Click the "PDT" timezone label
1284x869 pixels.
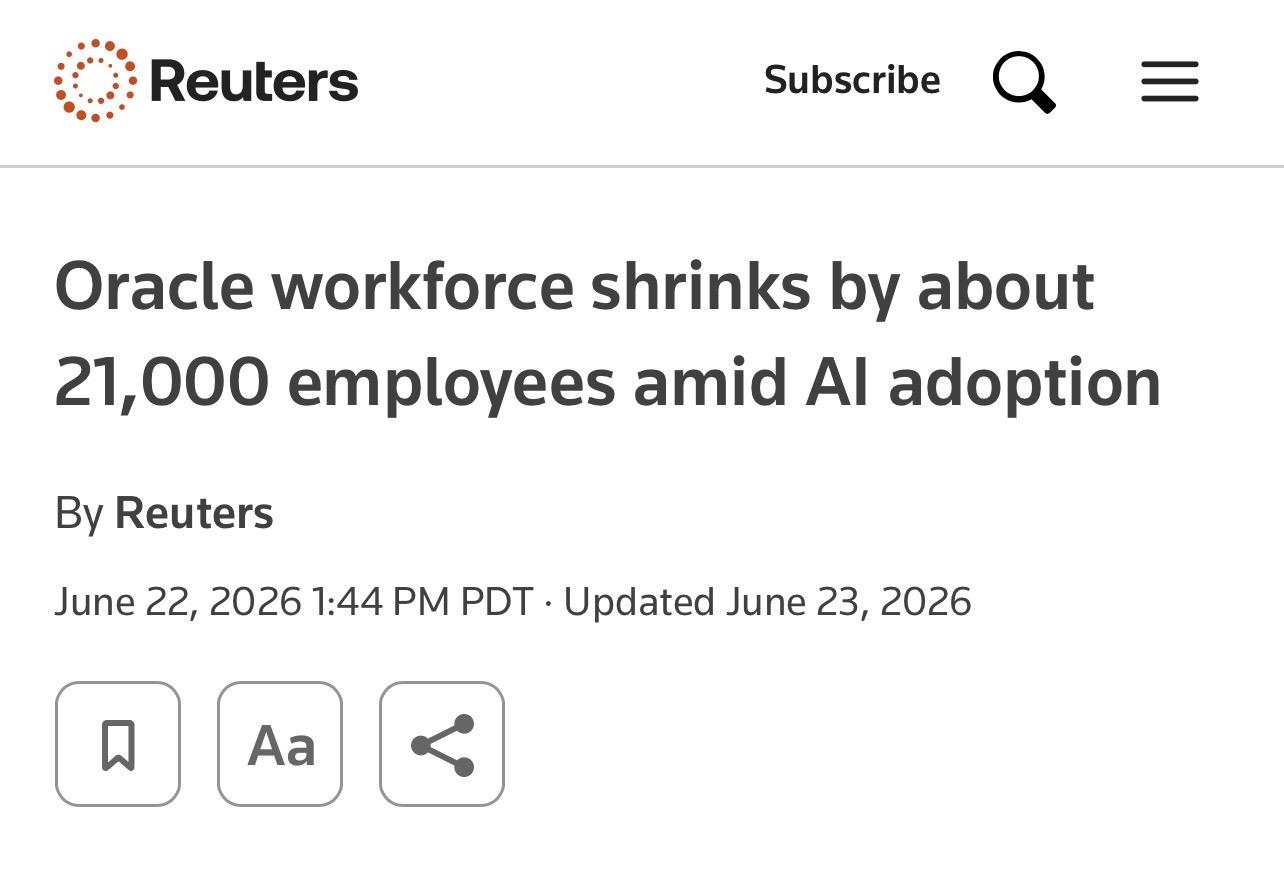(497, 602)
